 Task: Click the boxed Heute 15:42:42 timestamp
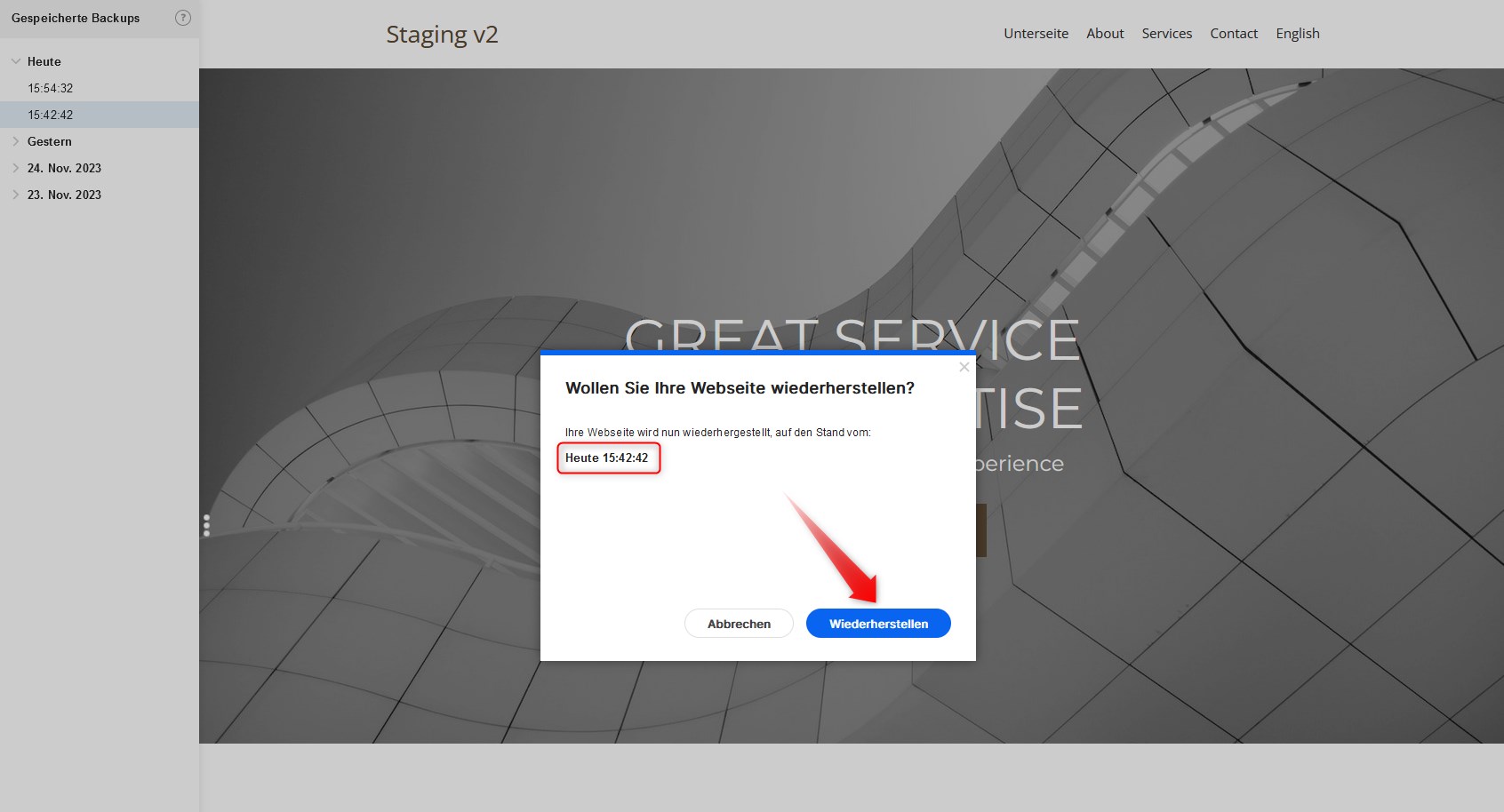click(x=608, y=458)
